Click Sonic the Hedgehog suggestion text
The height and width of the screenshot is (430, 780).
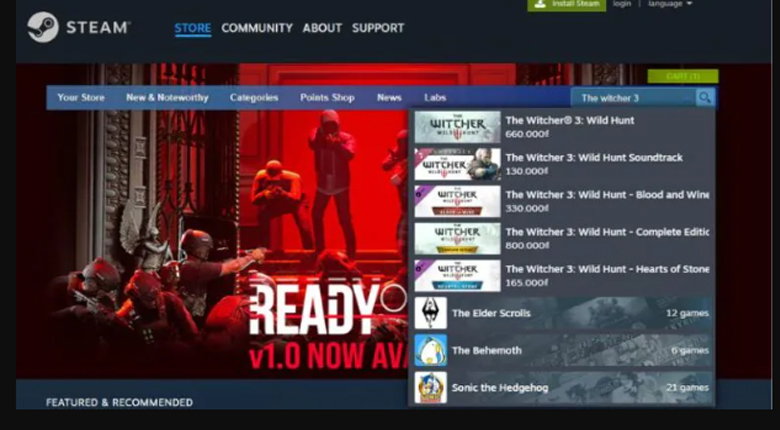[x=500, y=388]
